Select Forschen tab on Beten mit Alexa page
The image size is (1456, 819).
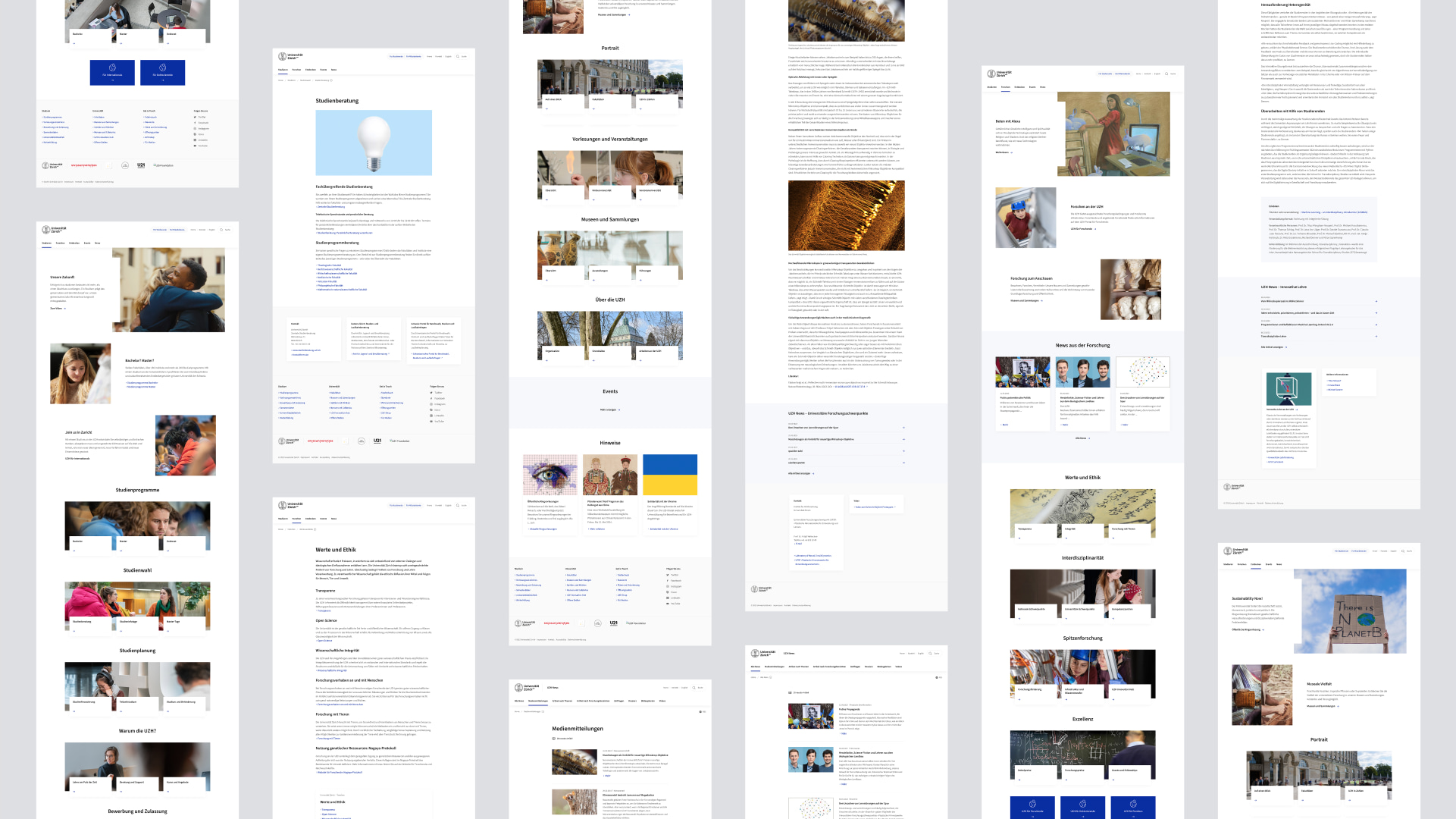[1005, 87]
